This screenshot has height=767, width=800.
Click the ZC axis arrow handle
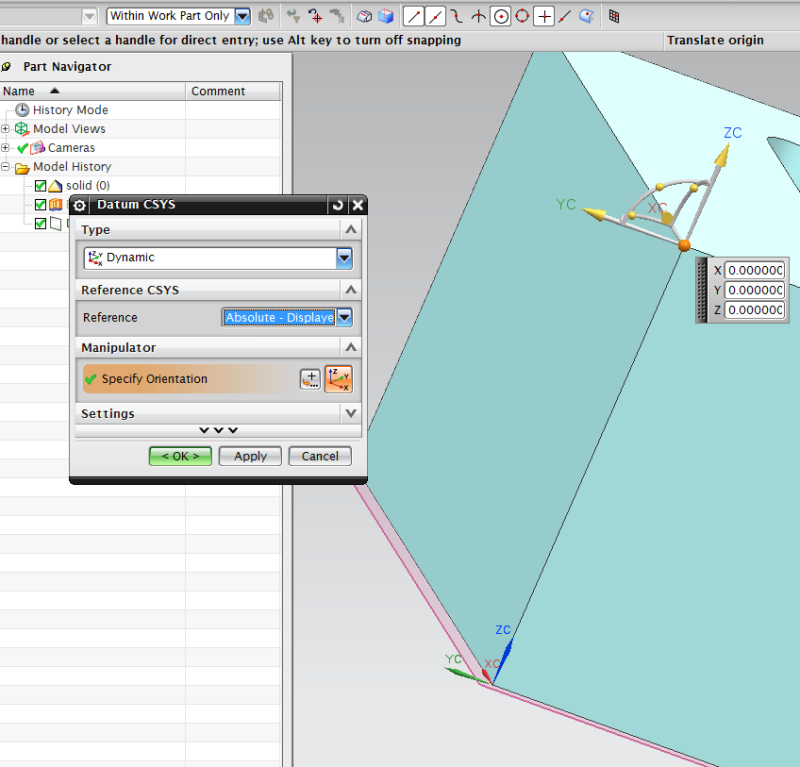(x=721, y=156)
